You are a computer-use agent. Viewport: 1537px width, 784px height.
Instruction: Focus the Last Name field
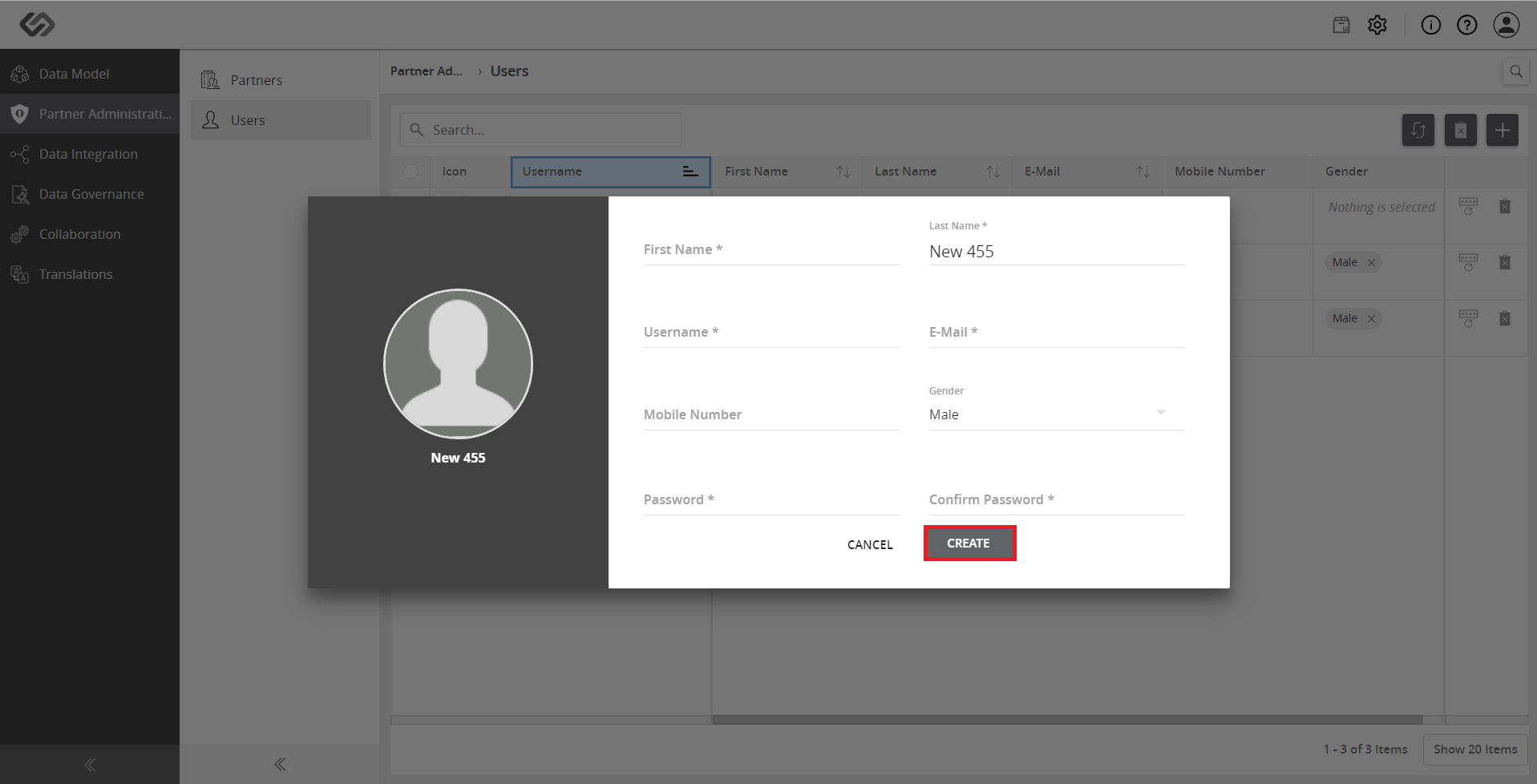click(x=1057, y=251)
